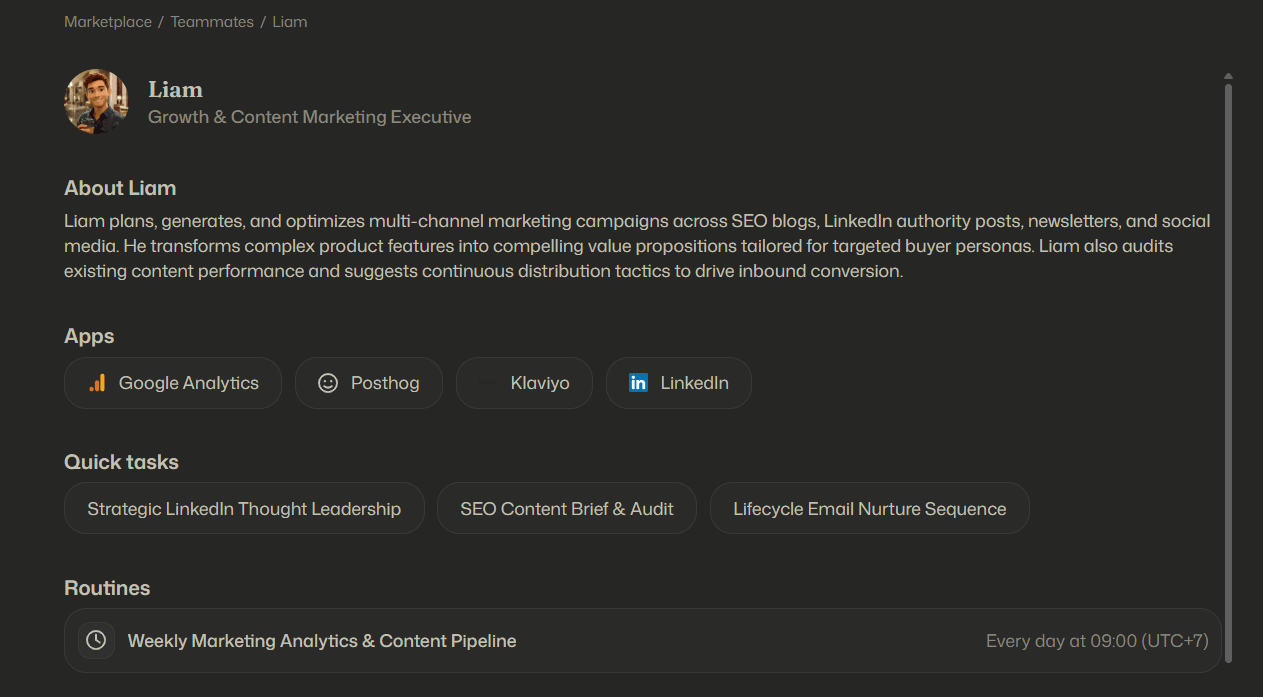Click the Quick tasks section heading

tap(121, 462)
